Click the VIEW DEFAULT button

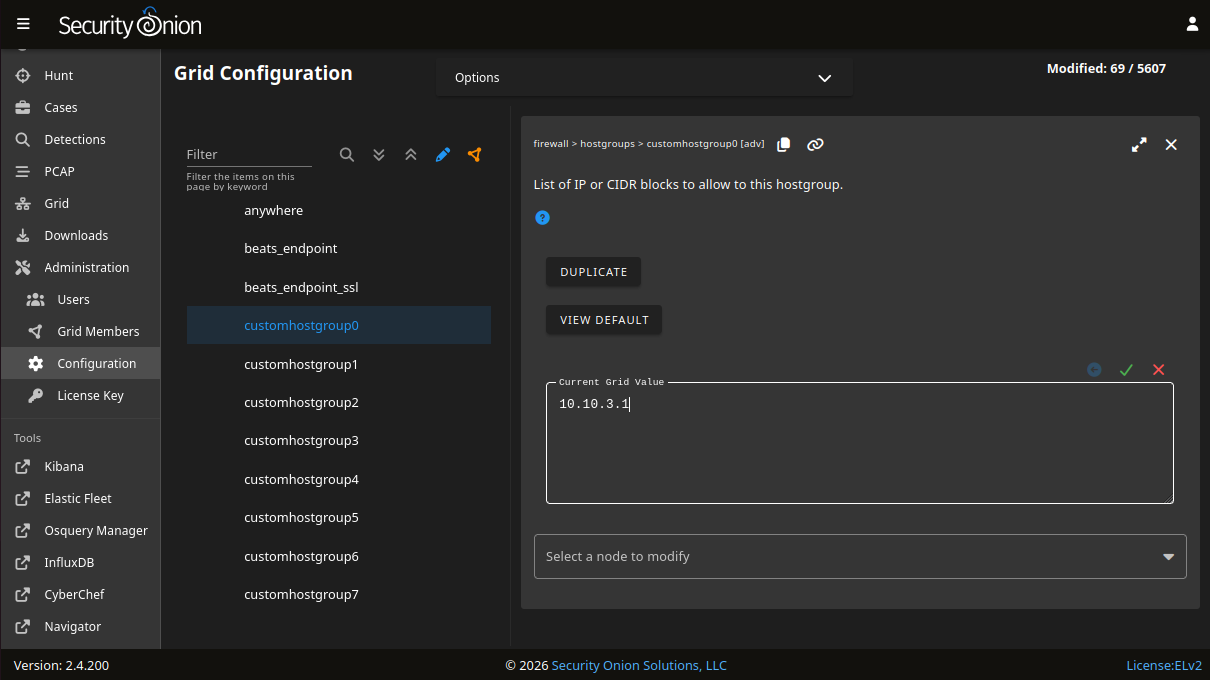pyautogui.click(x=604, y=320)
